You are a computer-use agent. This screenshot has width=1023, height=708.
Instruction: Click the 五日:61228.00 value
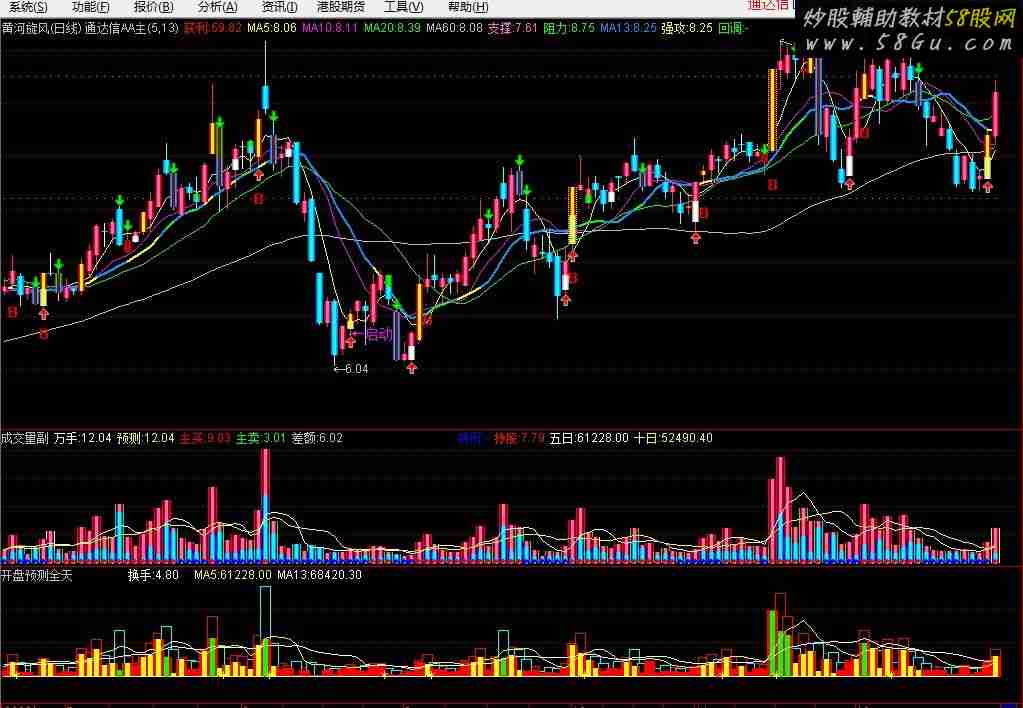(x=589, y=438)
